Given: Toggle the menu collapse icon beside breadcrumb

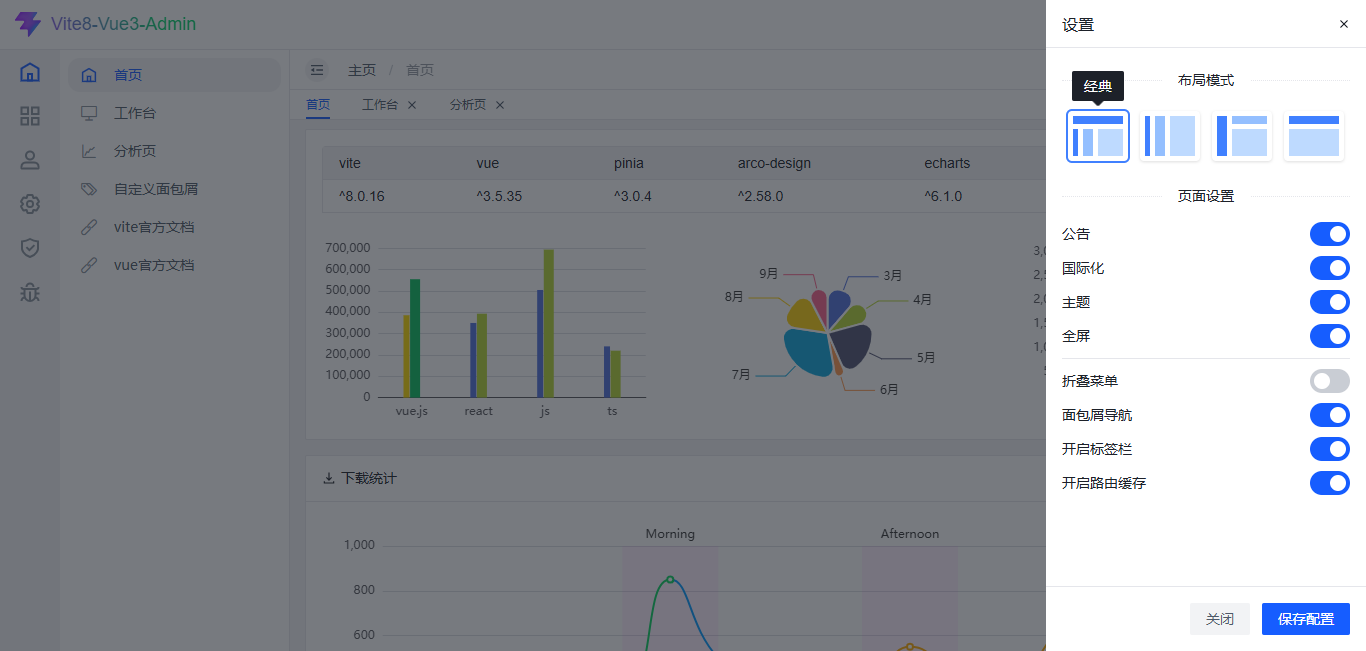Looking at the screenshot, I should click(317, 70).
